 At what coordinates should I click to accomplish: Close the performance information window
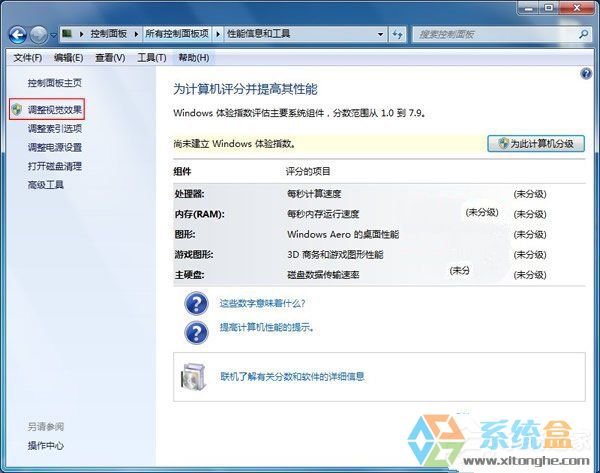[577, 8]
